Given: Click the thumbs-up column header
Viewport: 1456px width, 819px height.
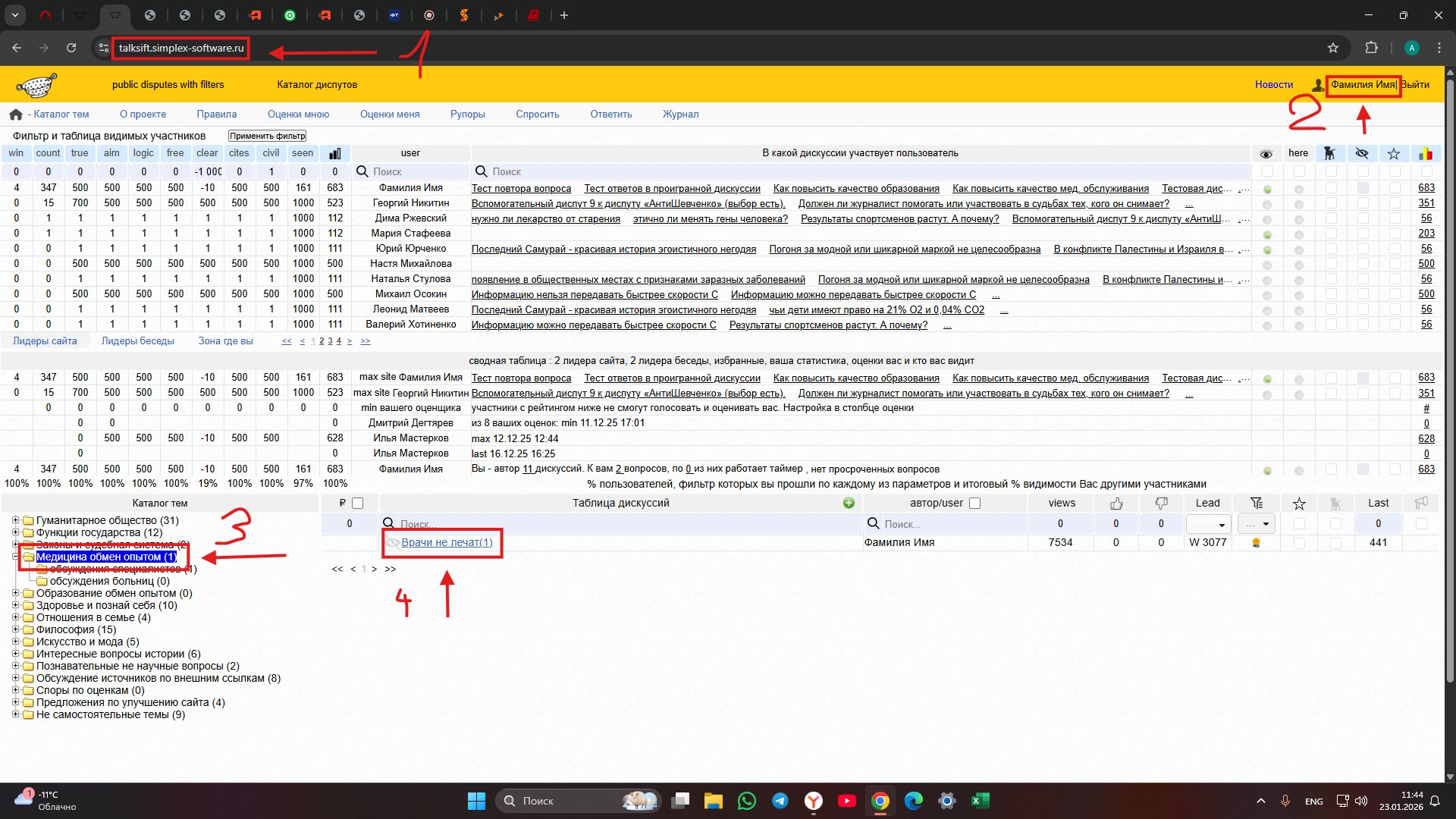Looking at the screenshot, I should [x=1116, y=503].
